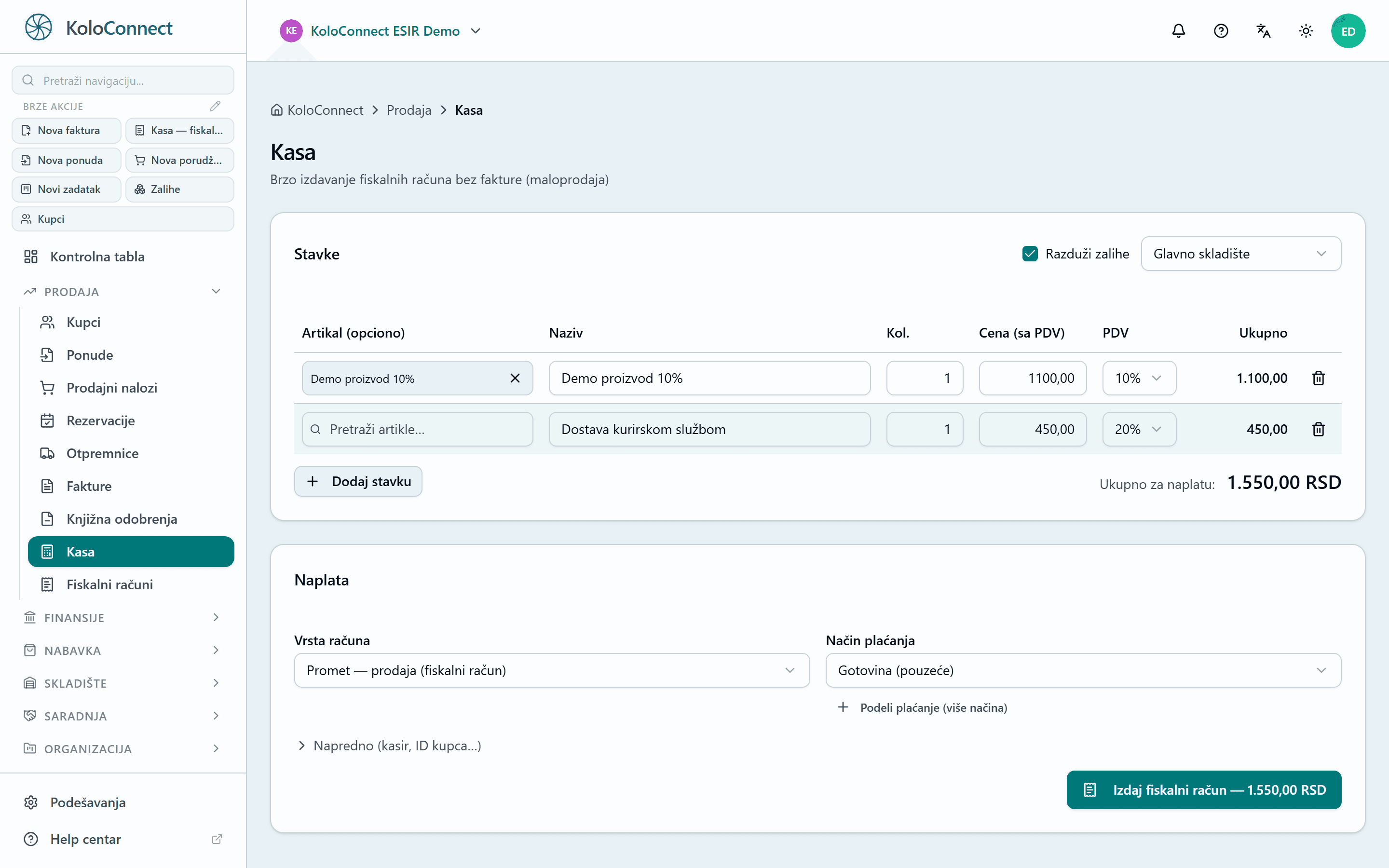The image size is (1389, 868).
Task: Open the language translation icon
Action: (x=1263, y=31)
